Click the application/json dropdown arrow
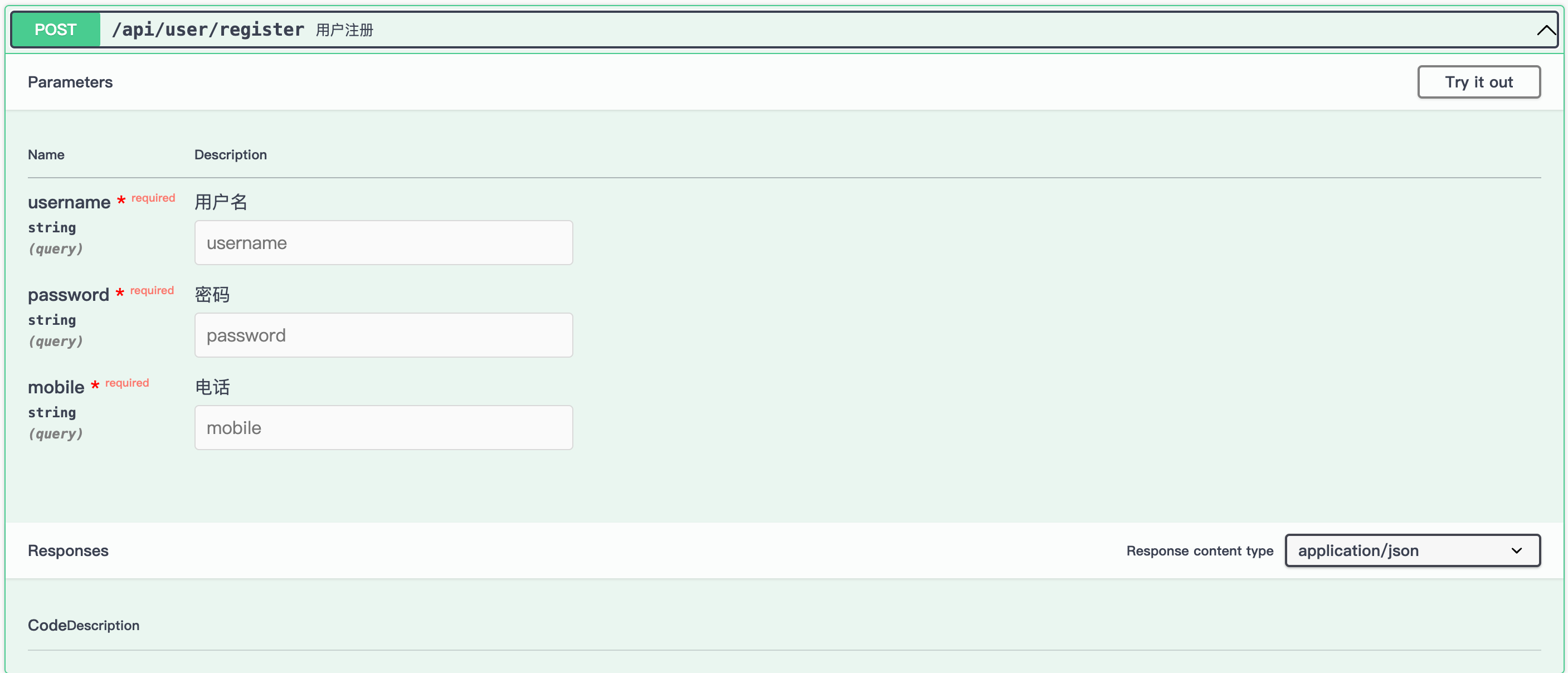Image resolution: width=1568 pixels, height=673 pixels. click(1516, 550)
